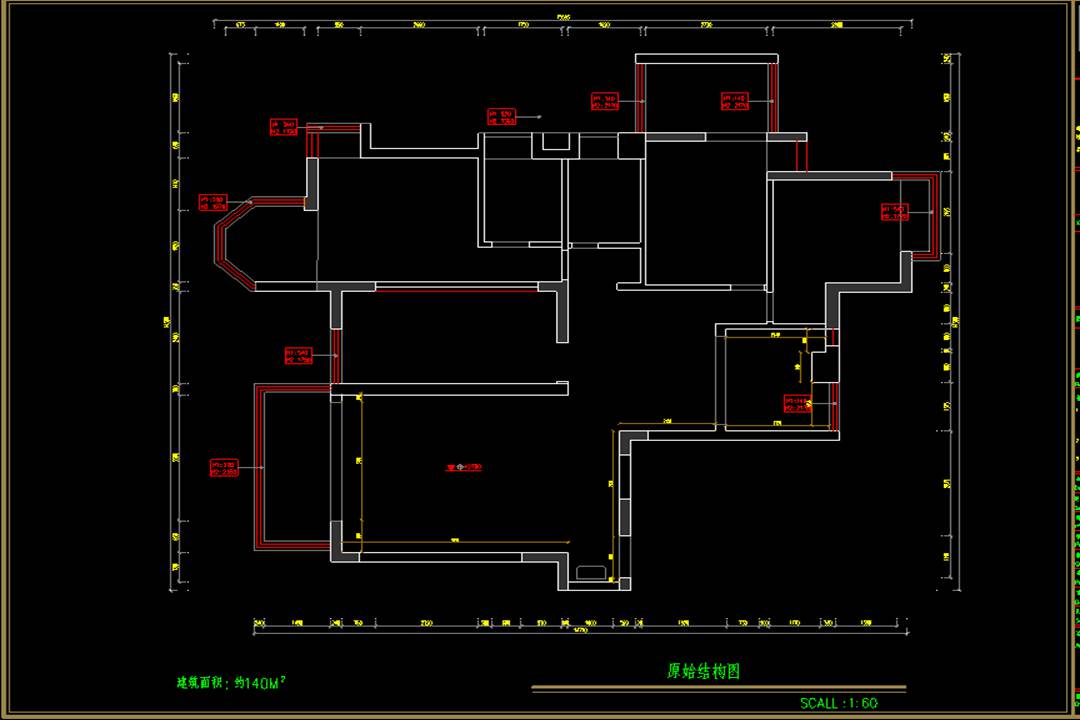1080x720 pixels.
Task: Select the left red tag of top balcony
Action: (x=604, y=101)
